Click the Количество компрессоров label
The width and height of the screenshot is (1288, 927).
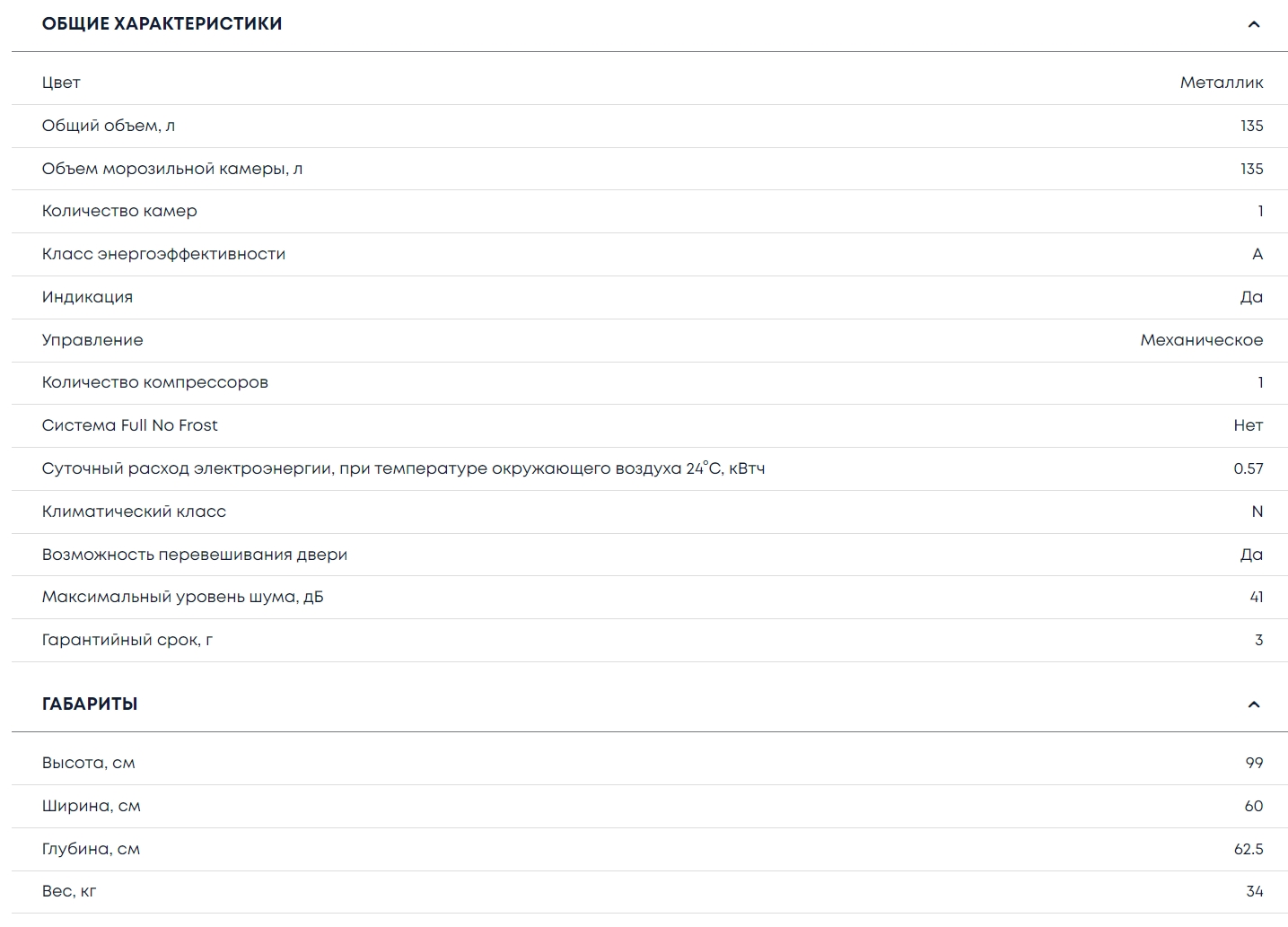coord(154,382)
